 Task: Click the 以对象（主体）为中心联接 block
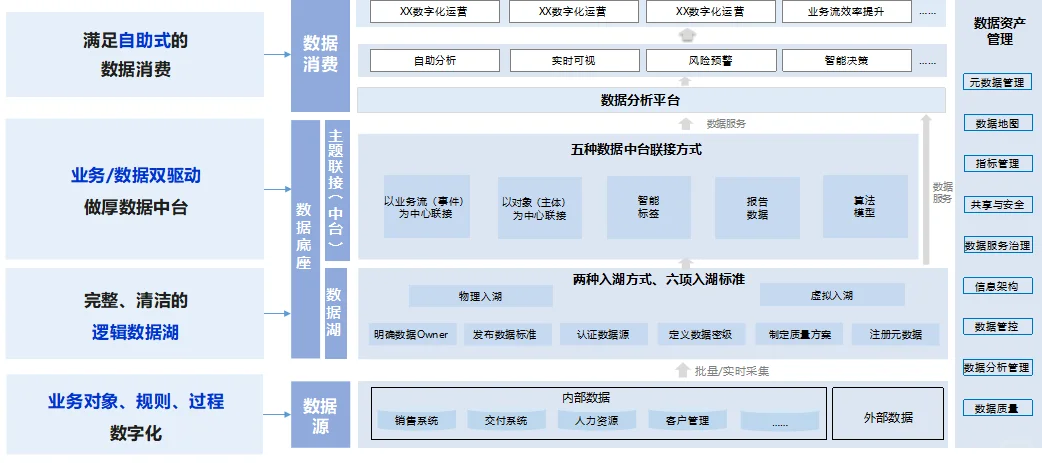pos(540,208)
